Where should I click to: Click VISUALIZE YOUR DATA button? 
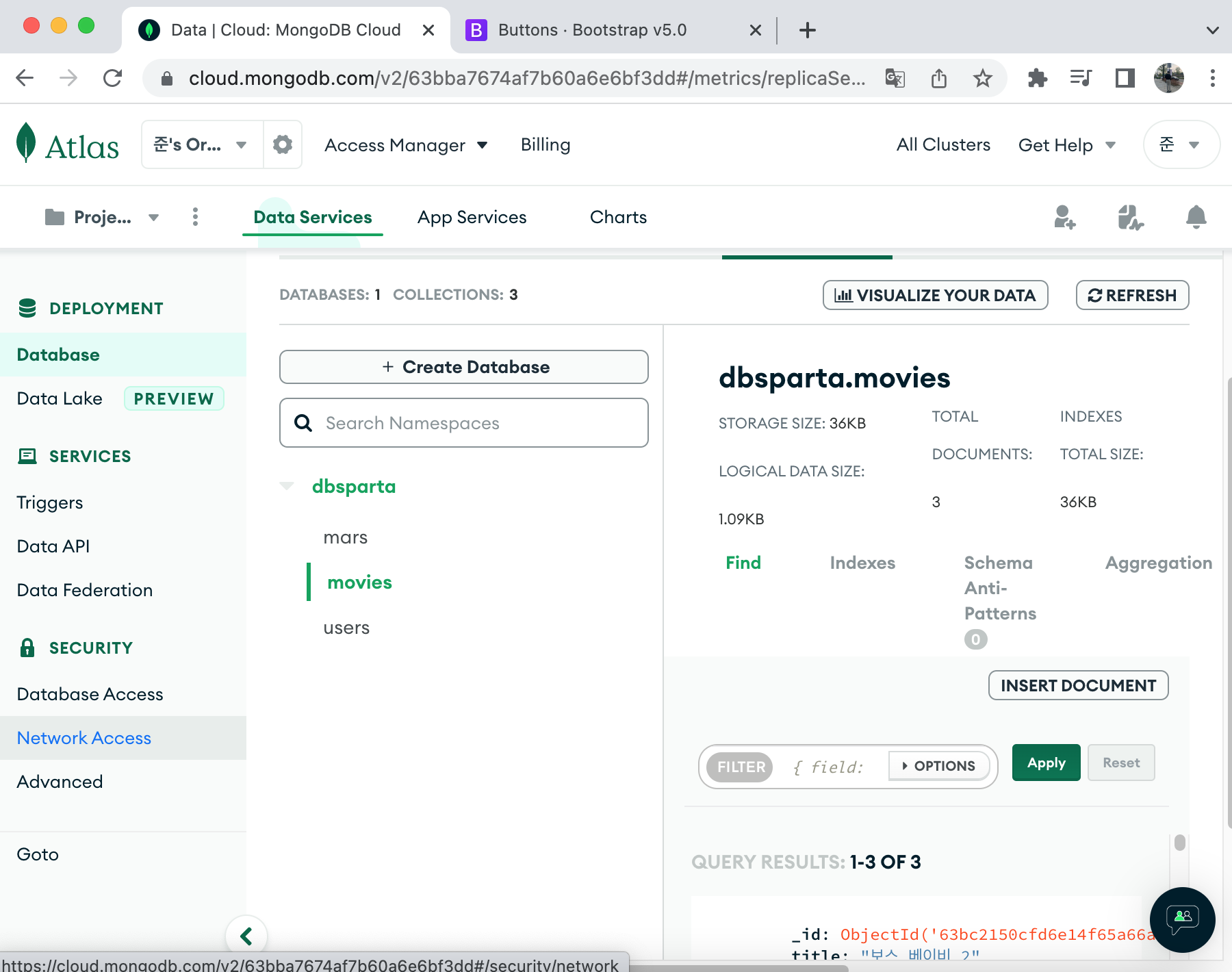click(x=936, y=295)
